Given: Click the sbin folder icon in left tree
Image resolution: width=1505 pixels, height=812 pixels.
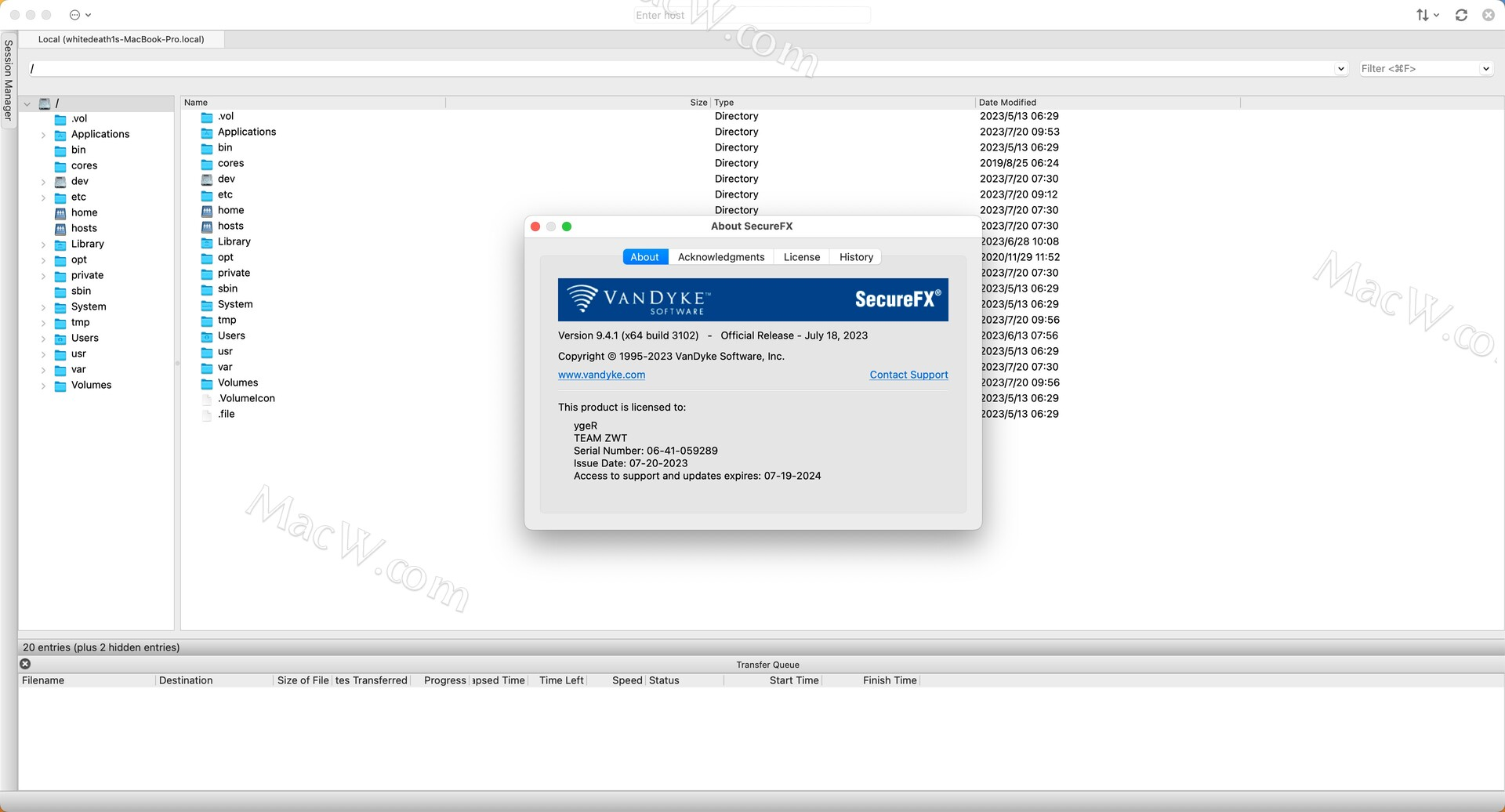Looking at the screenshot, I should click(x=60, y=292).
